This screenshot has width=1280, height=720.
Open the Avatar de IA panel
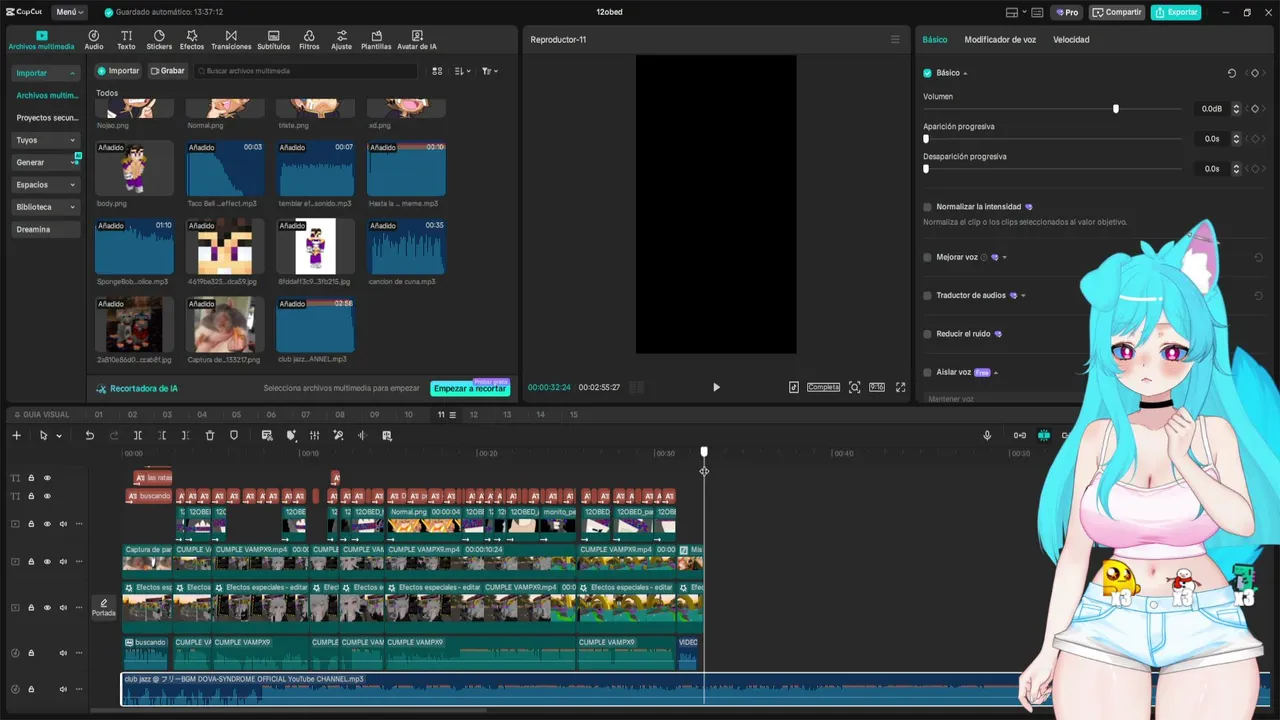click(417, 40)
